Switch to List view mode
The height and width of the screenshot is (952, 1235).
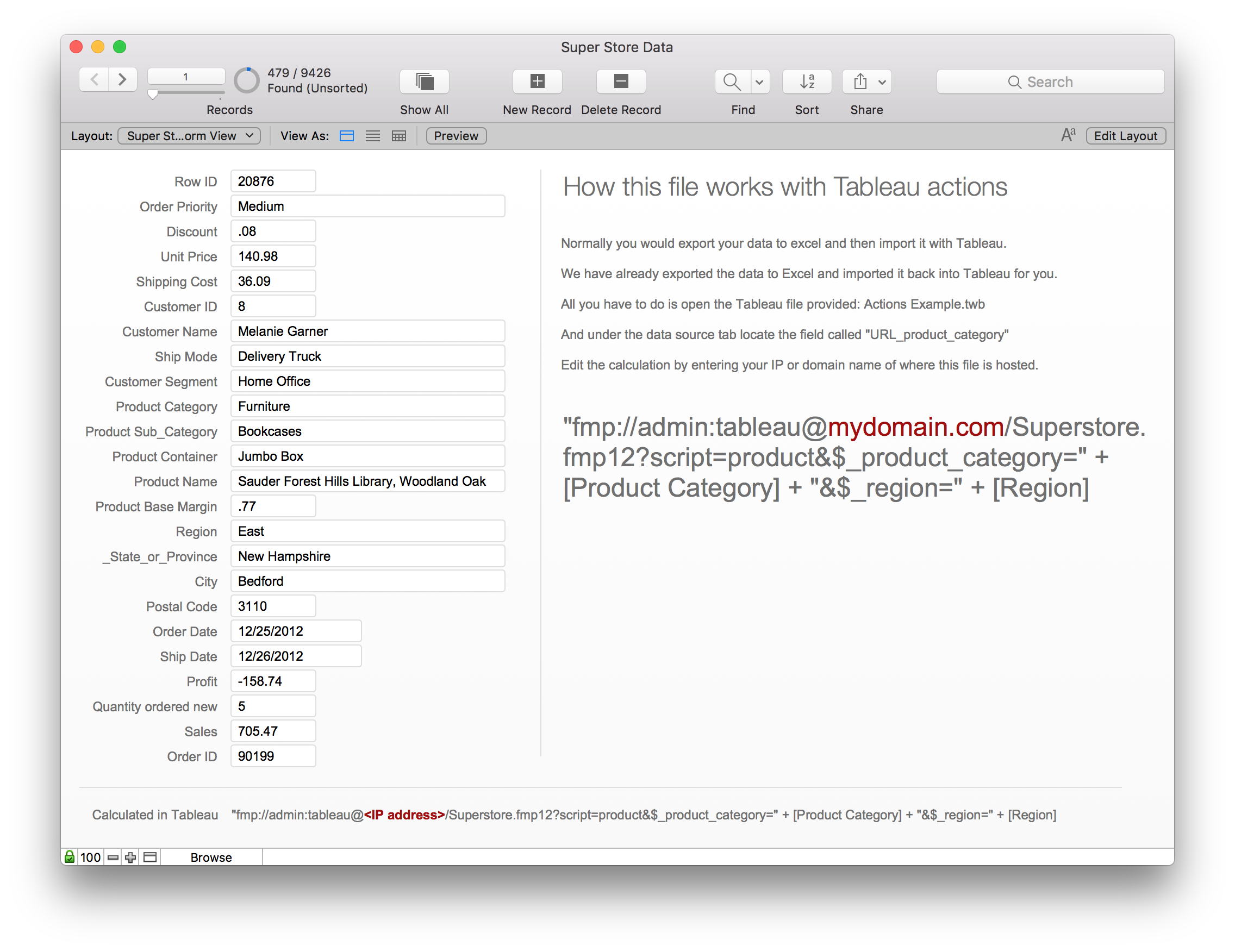[x=373, y=136]
